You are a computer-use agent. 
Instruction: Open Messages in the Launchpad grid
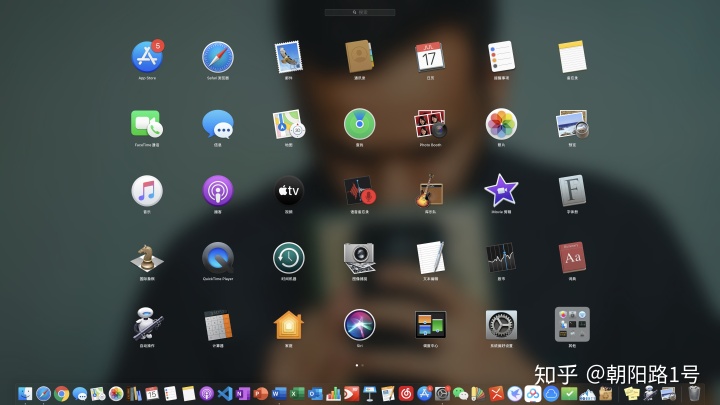218,124
